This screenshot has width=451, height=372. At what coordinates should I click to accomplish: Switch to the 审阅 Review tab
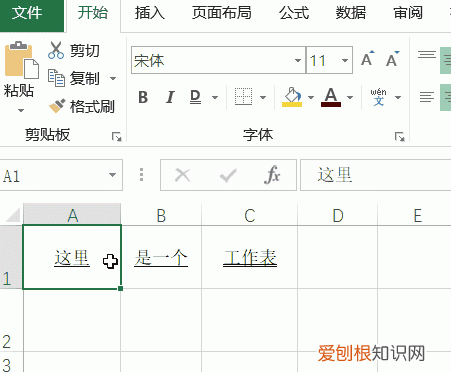pos(408,13)
